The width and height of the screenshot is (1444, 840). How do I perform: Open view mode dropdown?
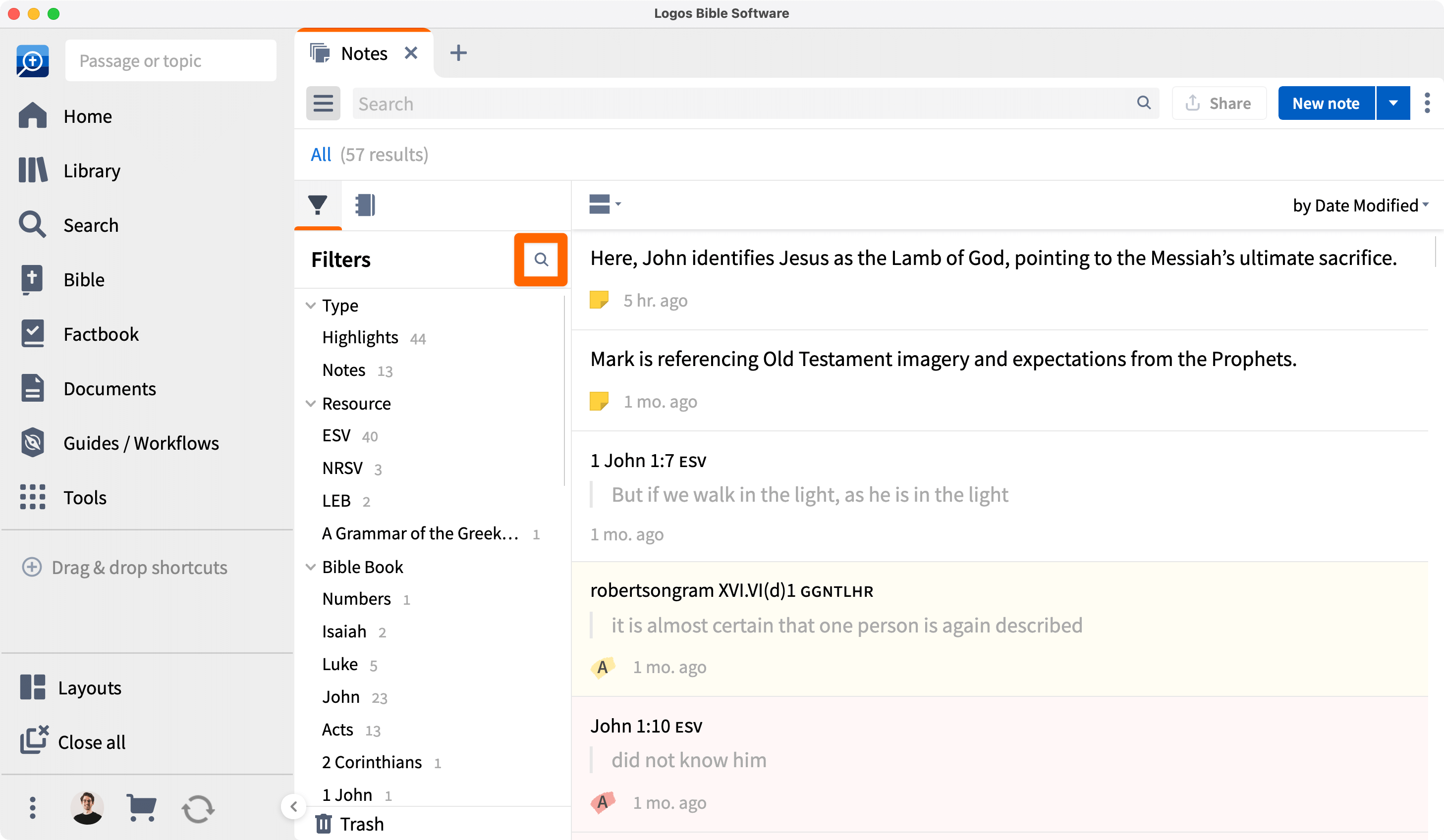point(605,205)
